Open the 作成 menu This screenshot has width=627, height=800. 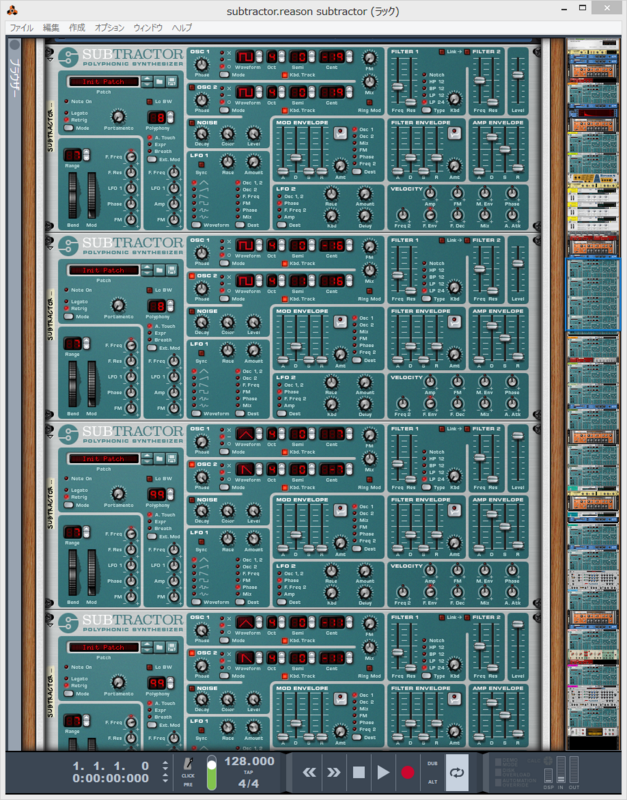tap(77, 28)
